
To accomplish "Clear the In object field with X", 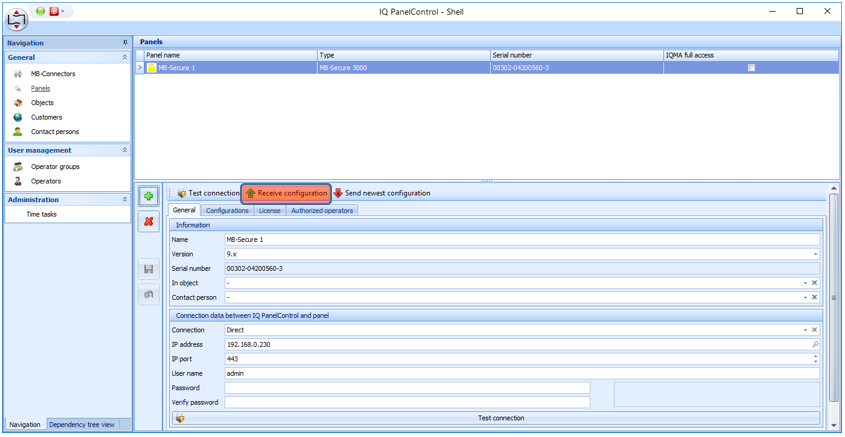I will click(x=815, y=283).
